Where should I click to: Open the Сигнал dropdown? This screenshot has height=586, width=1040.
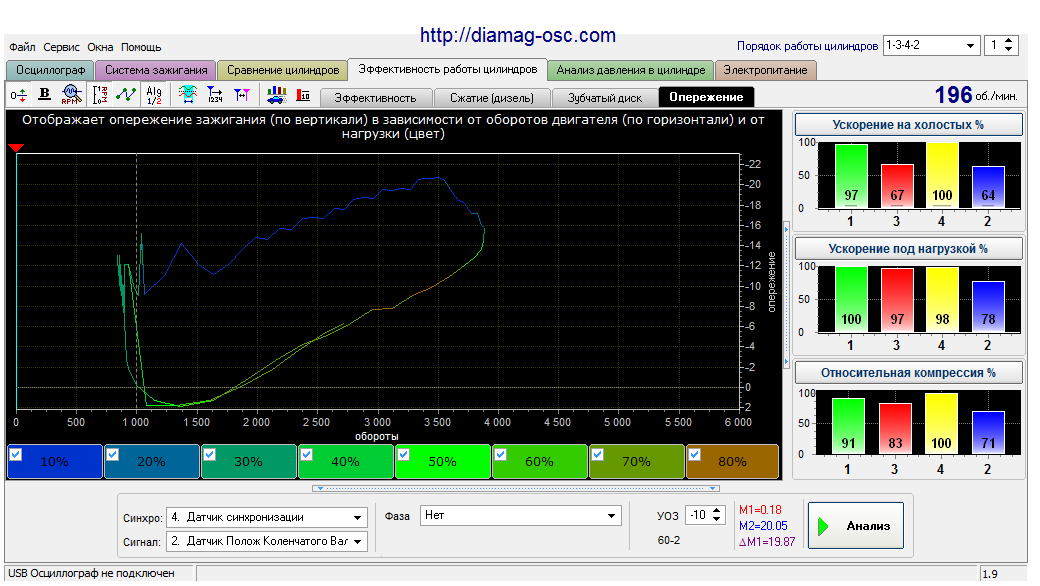point(358,542)
